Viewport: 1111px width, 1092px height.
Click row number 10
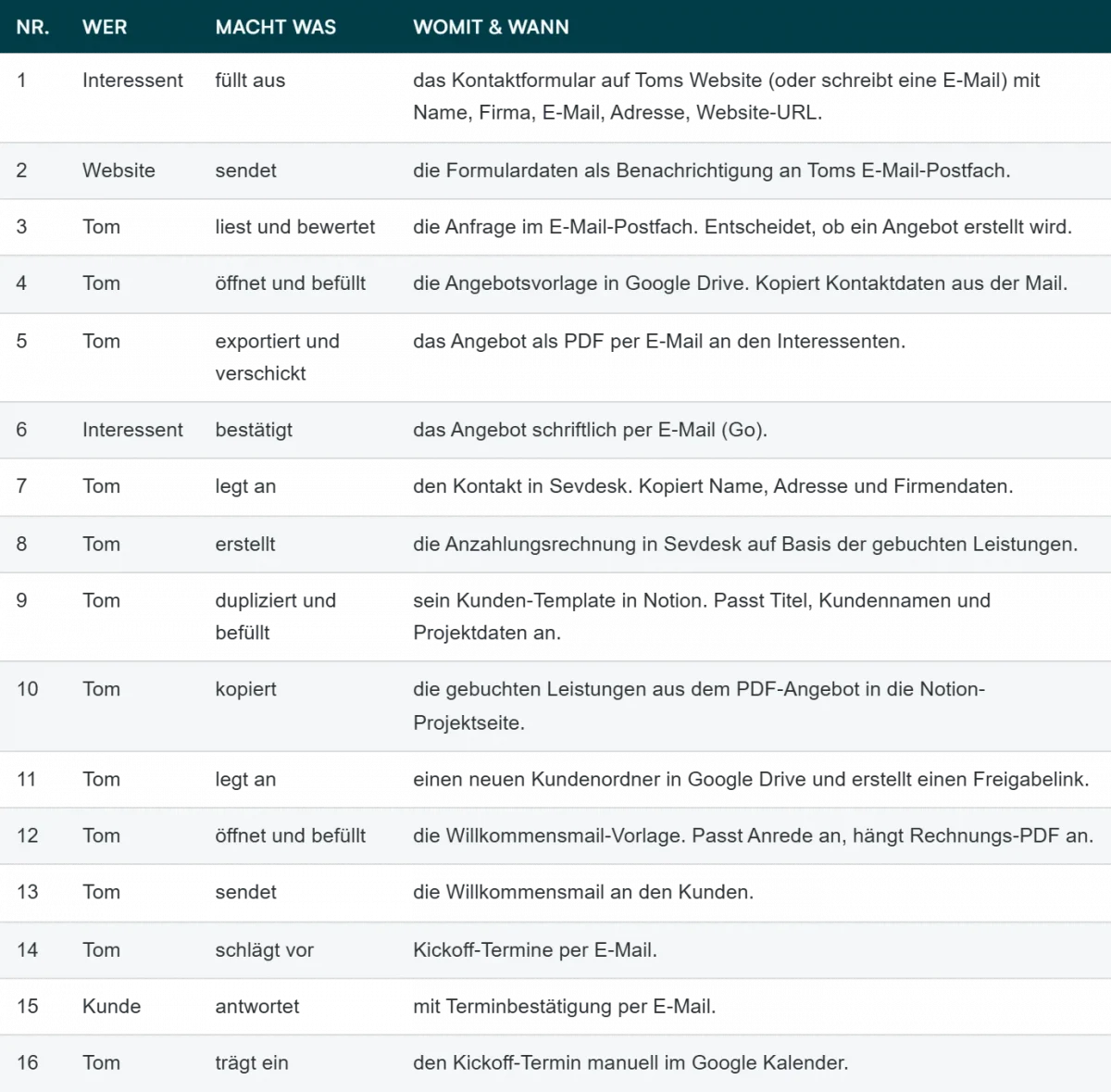click(28, 689)
